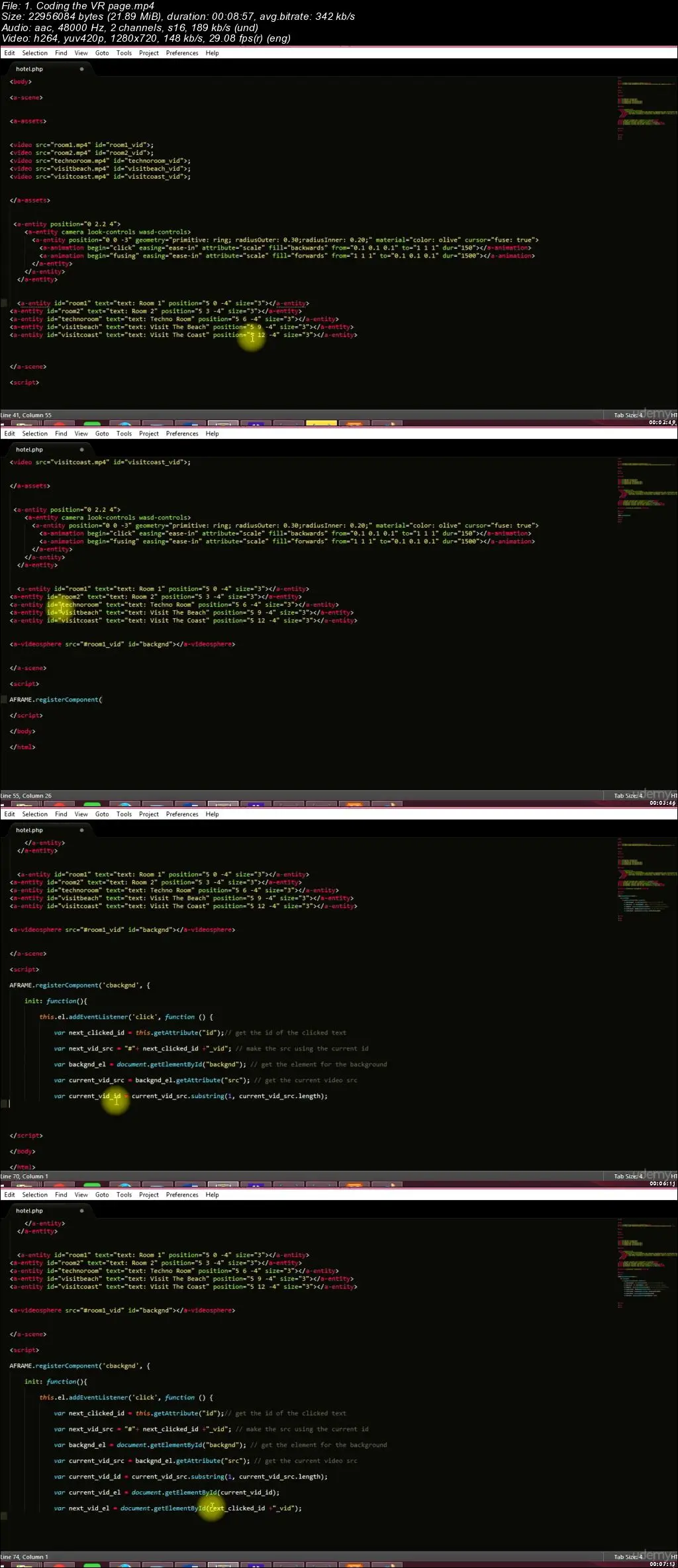Click the code minimap in 00:06:11 frame

(647, 880)
